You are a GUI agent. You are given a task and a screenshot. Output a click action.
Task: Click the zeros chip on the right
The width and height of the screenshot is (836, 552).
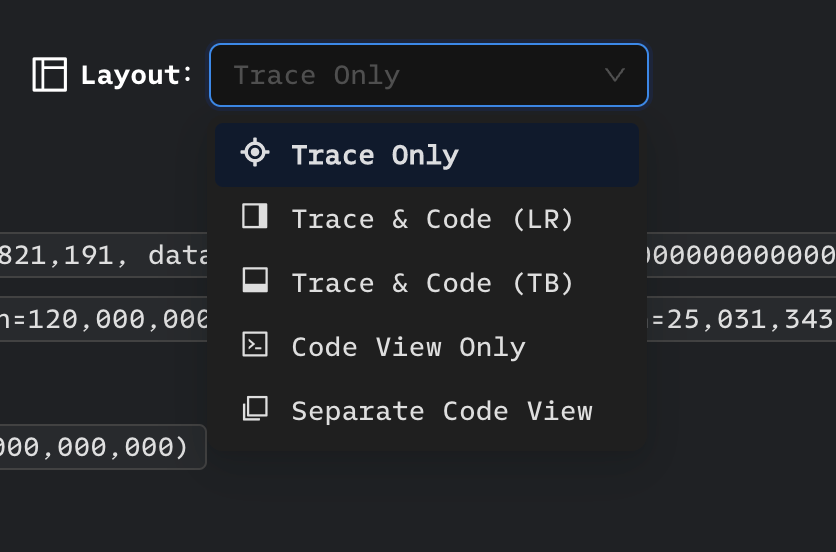click(x=740, y=256)
